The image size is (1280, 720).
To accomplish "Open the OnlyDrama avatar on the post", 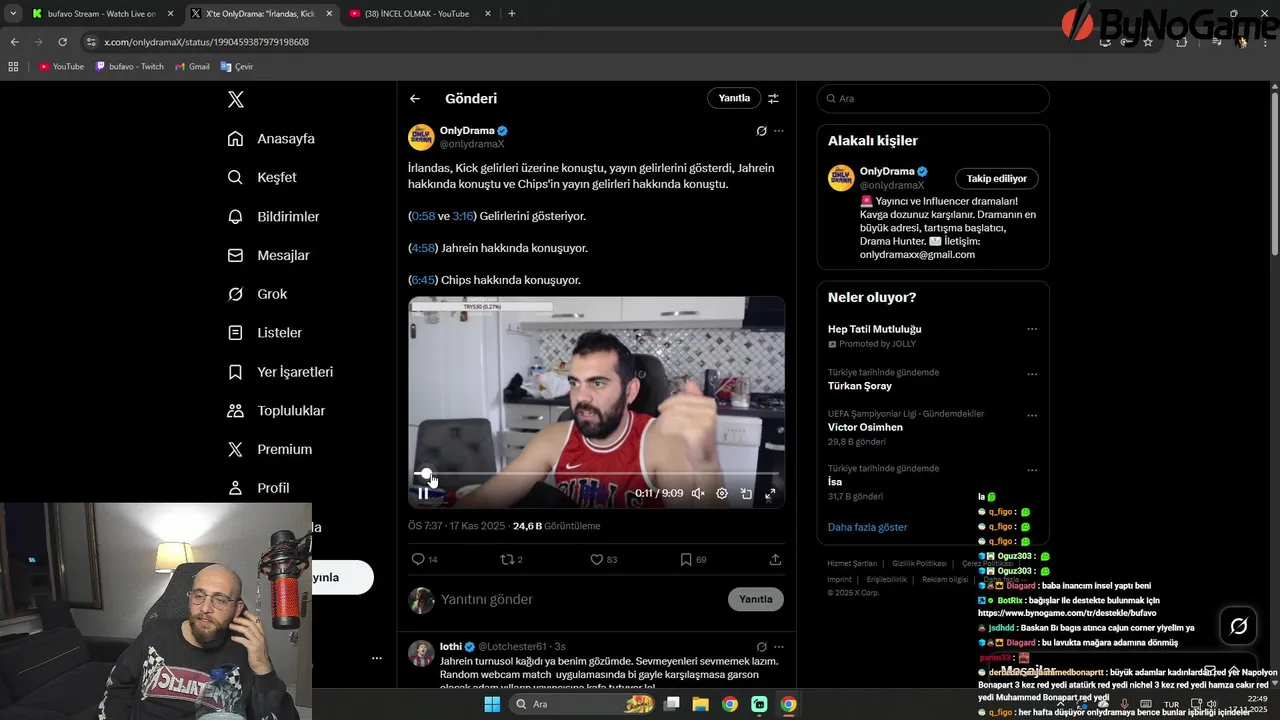I will [421, 137].
